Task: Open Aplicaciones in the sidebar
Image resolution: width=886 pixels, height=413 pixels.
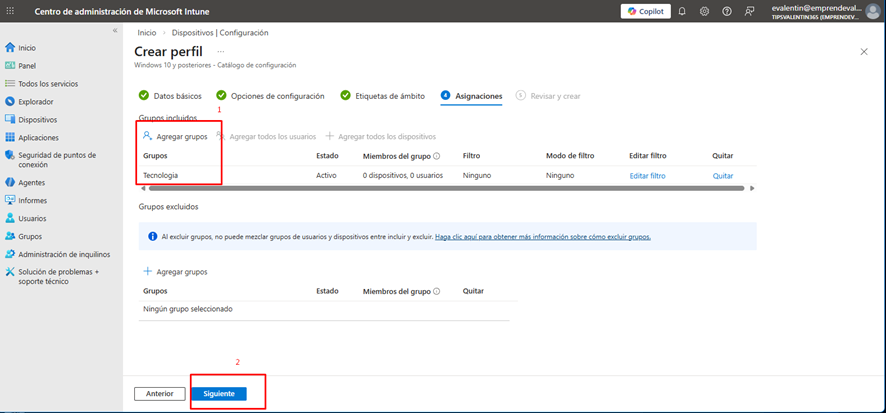Action: 38,137
